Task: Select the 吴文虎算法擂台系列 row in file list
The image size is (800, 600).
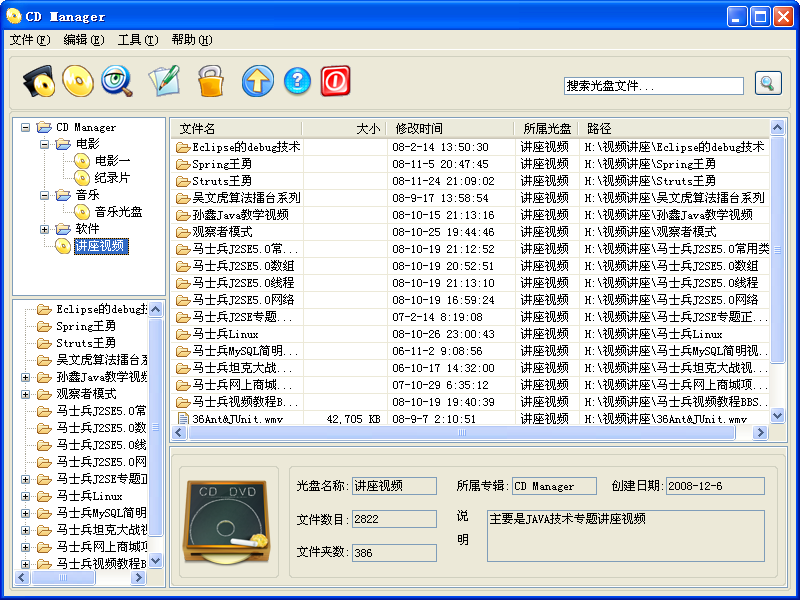Action: [469, 198]
